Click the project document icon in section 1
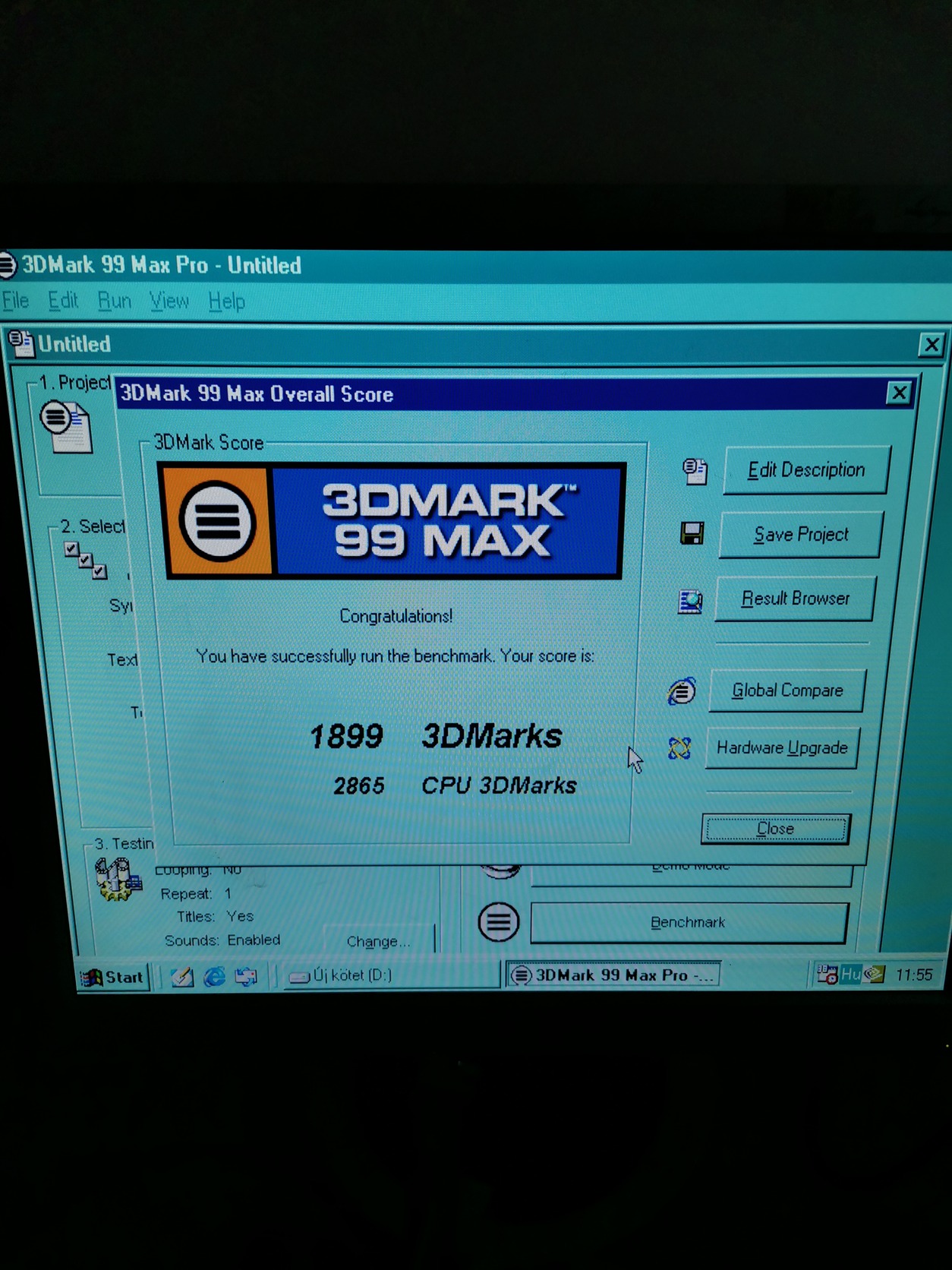Screen dimensions: 952x1270 click(x=67, y=427)
